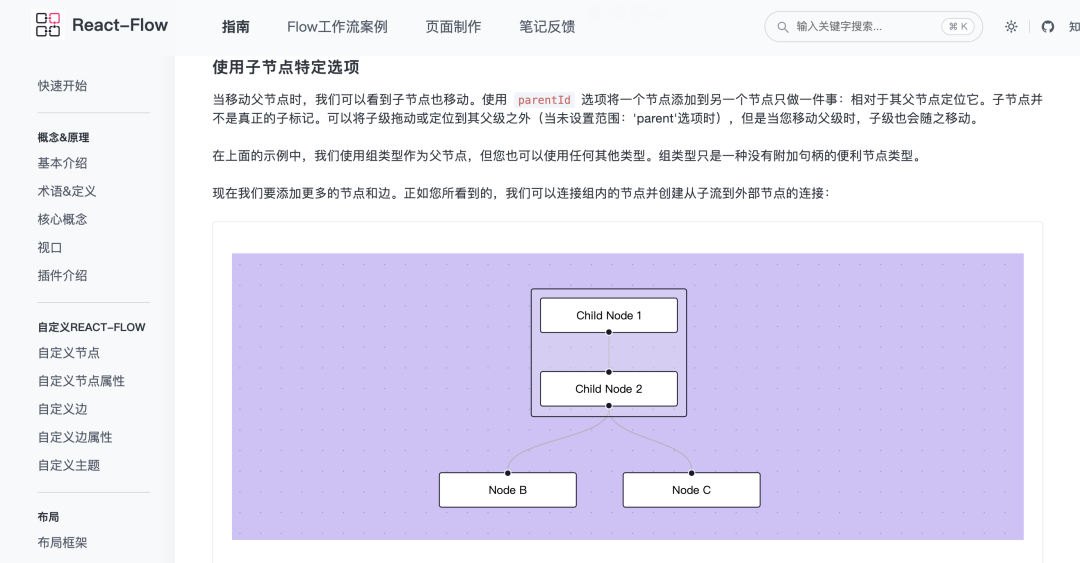Image resolution: width=1080 pixels, height=563 pixels.
Task: Click the search magnifier icon
Action: [x=782, y=27]
